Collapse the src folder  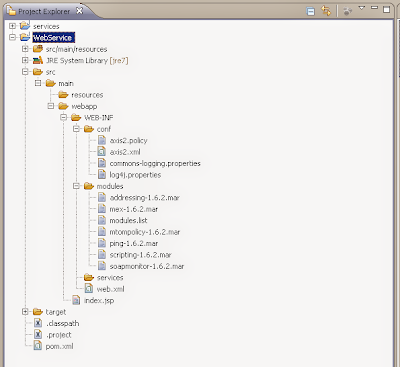pyautogui.click(x=25, y=71)
